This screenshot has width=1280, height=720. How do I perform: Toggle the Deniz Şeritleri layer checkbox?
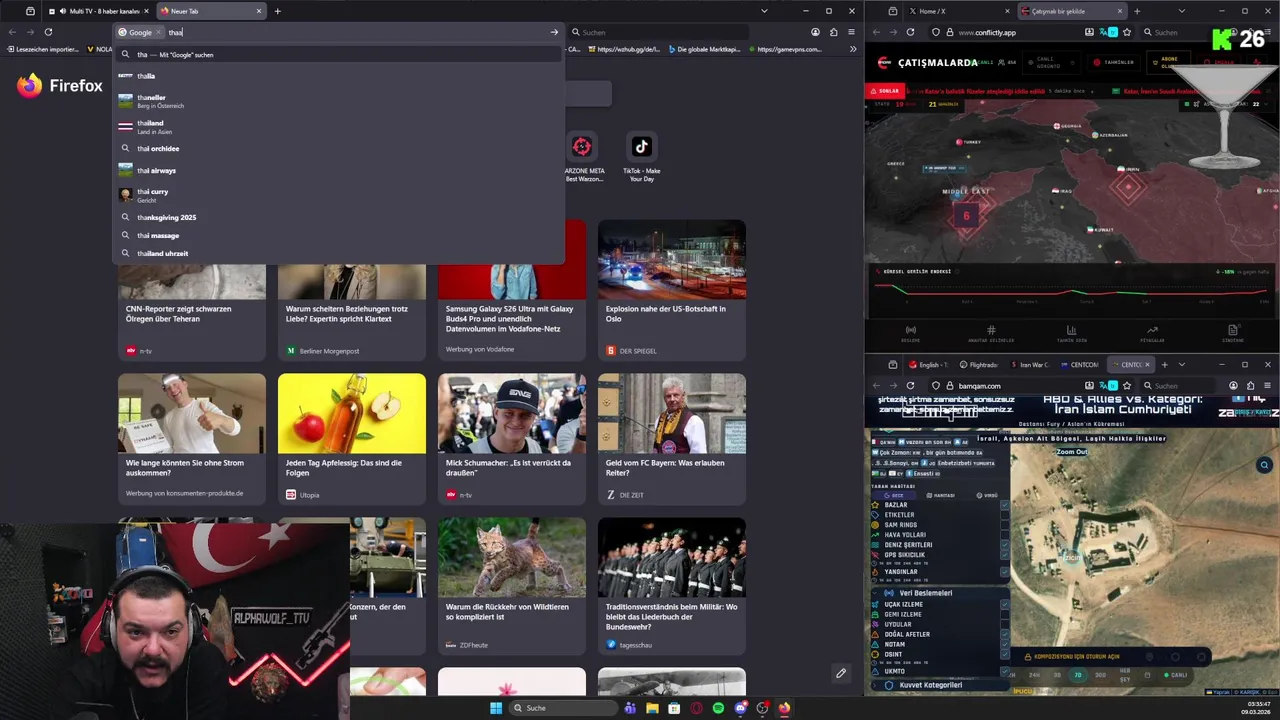pos(1005,545)
